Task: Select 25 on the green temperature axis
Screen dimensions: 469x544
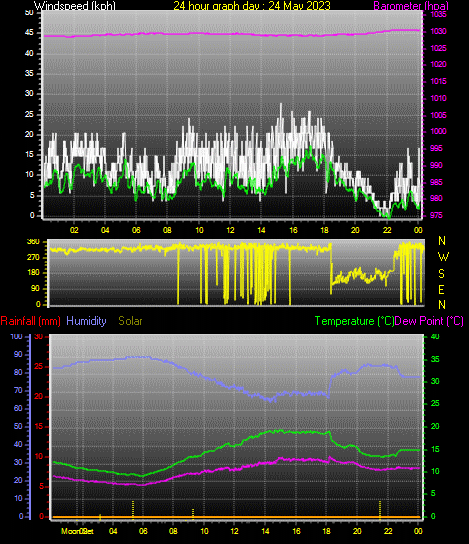Action: point(435,403)
